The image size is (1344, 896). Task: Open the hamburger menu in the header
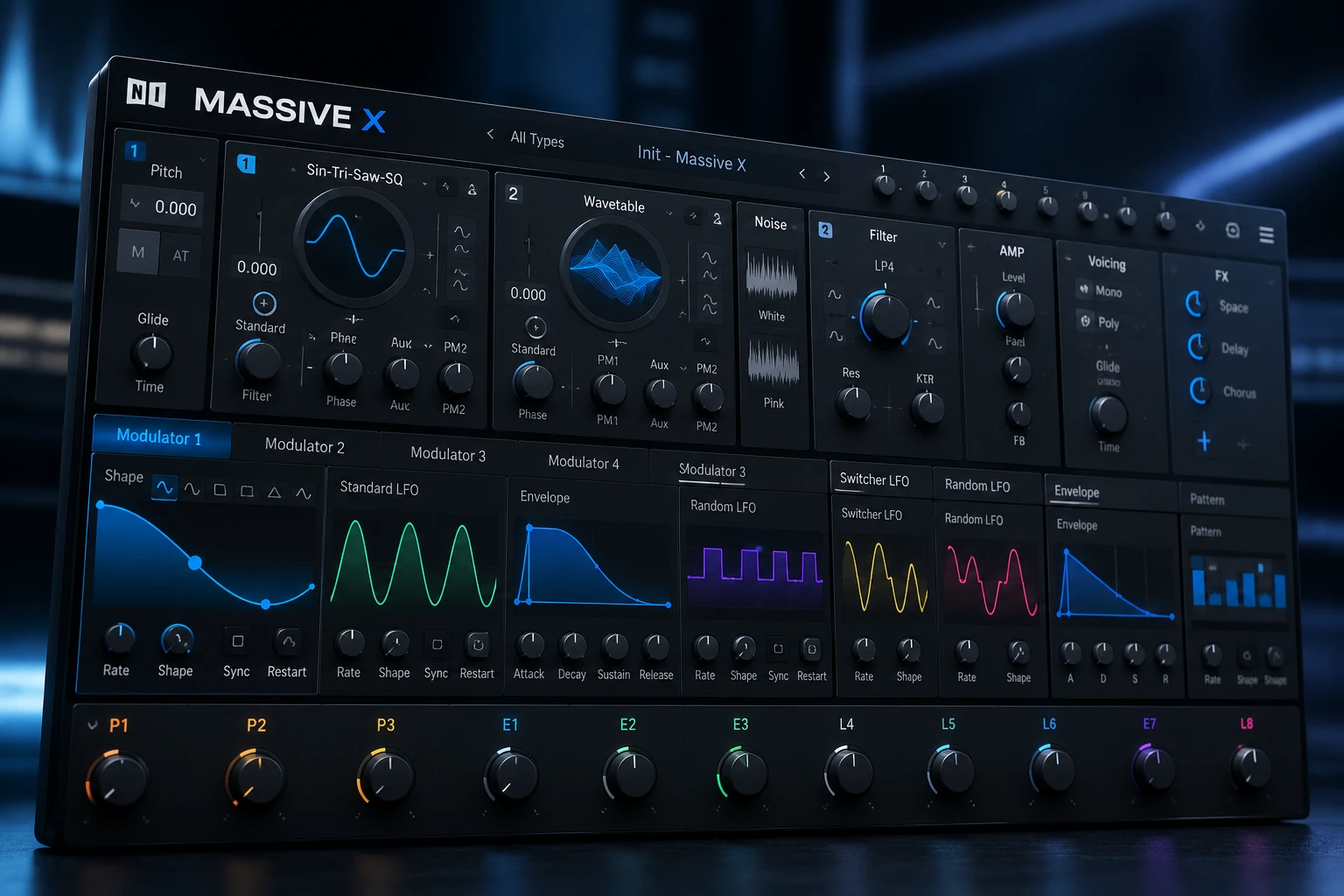pyautogui.click(x=1266, y=234)
